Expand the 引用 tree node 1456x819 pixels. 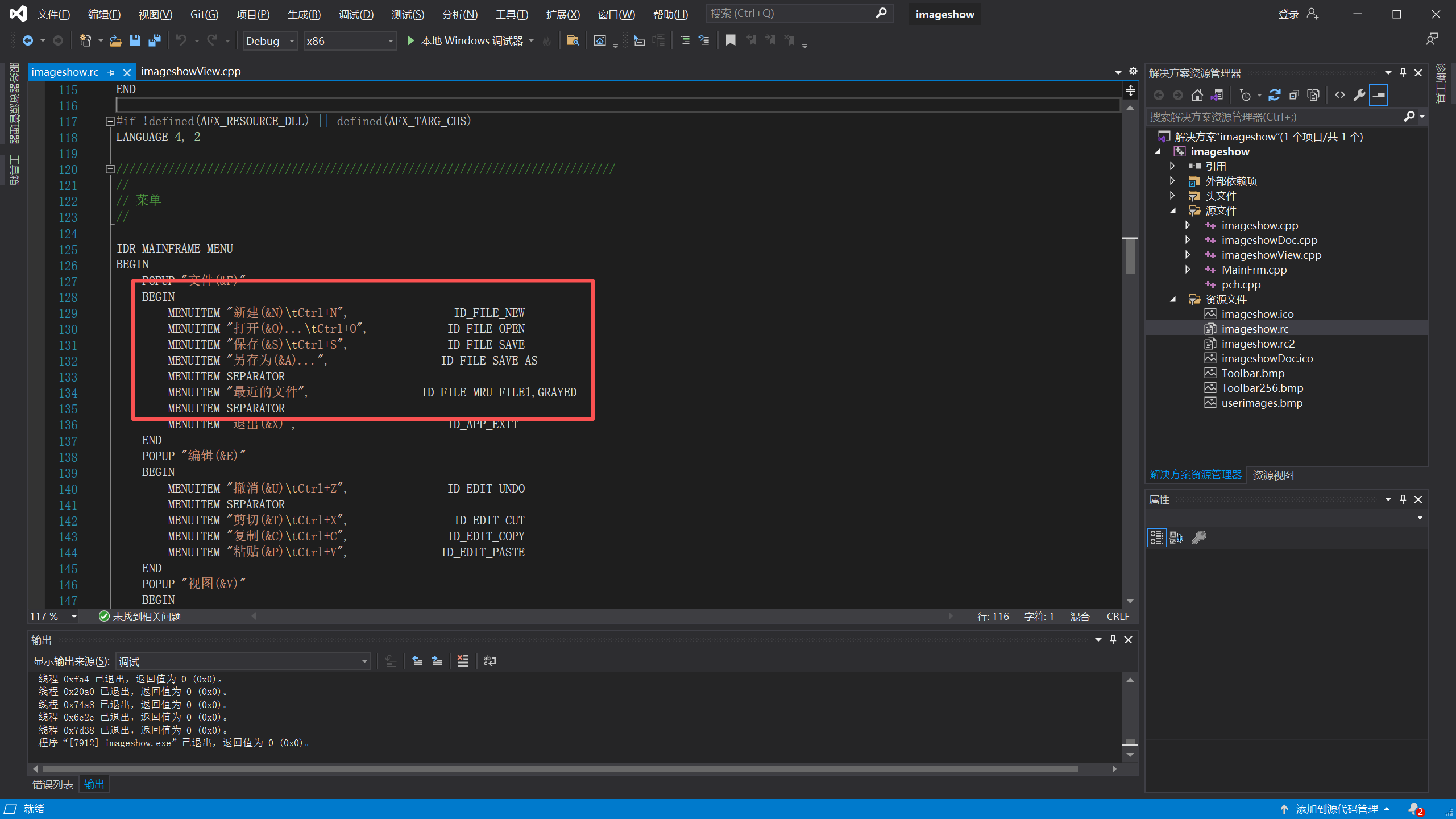[1172, 166]
